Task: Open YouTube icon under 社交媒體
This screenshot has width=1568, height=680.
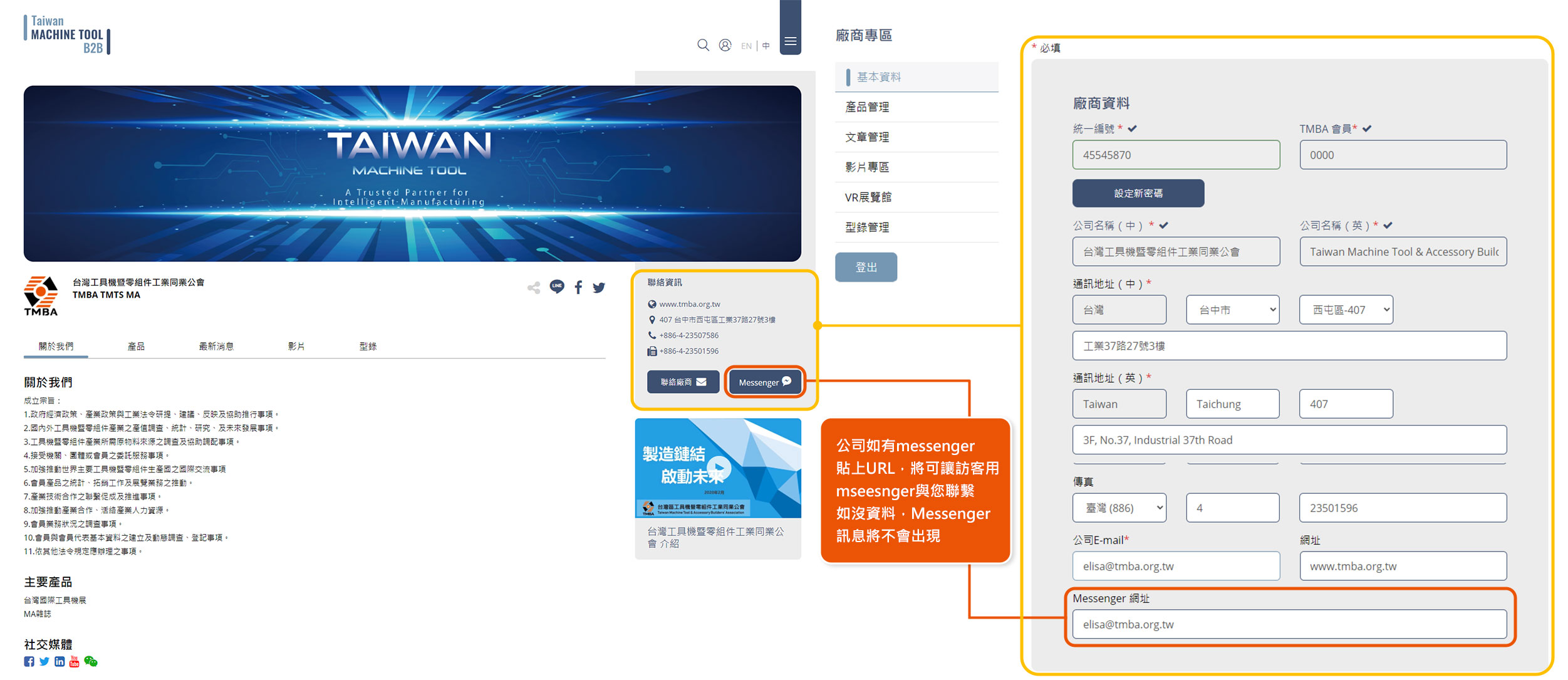Action: click(x=75, y=661)
